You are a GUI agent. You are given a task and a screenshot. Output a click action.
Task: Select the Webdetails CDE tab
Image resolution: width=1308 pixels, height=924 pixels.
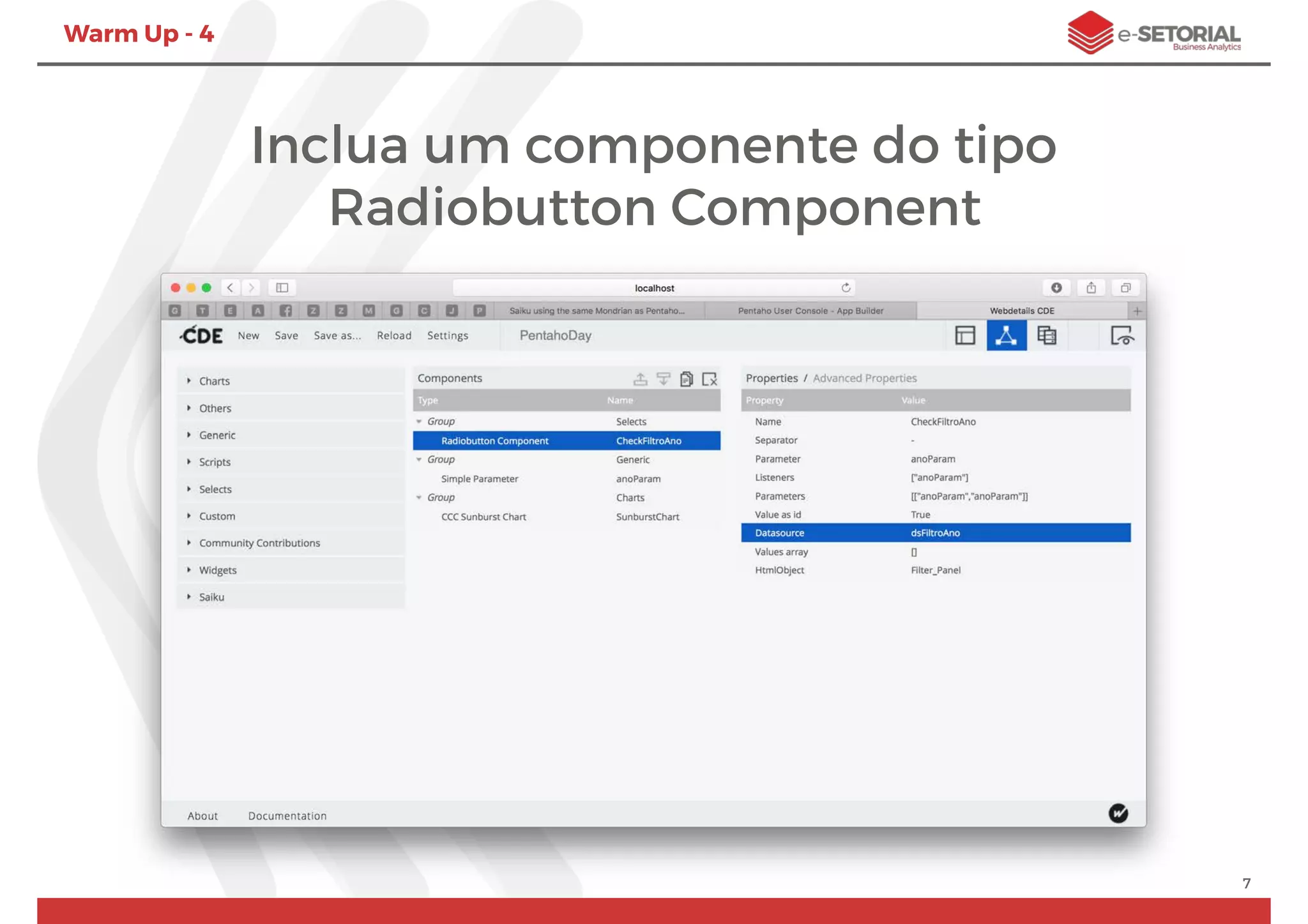pos(1022,311)
